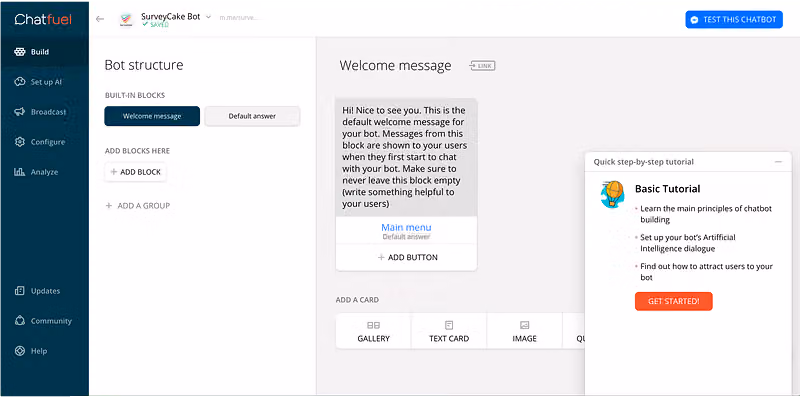
Task: Add an IMAGE card
Action: [524, 331]
